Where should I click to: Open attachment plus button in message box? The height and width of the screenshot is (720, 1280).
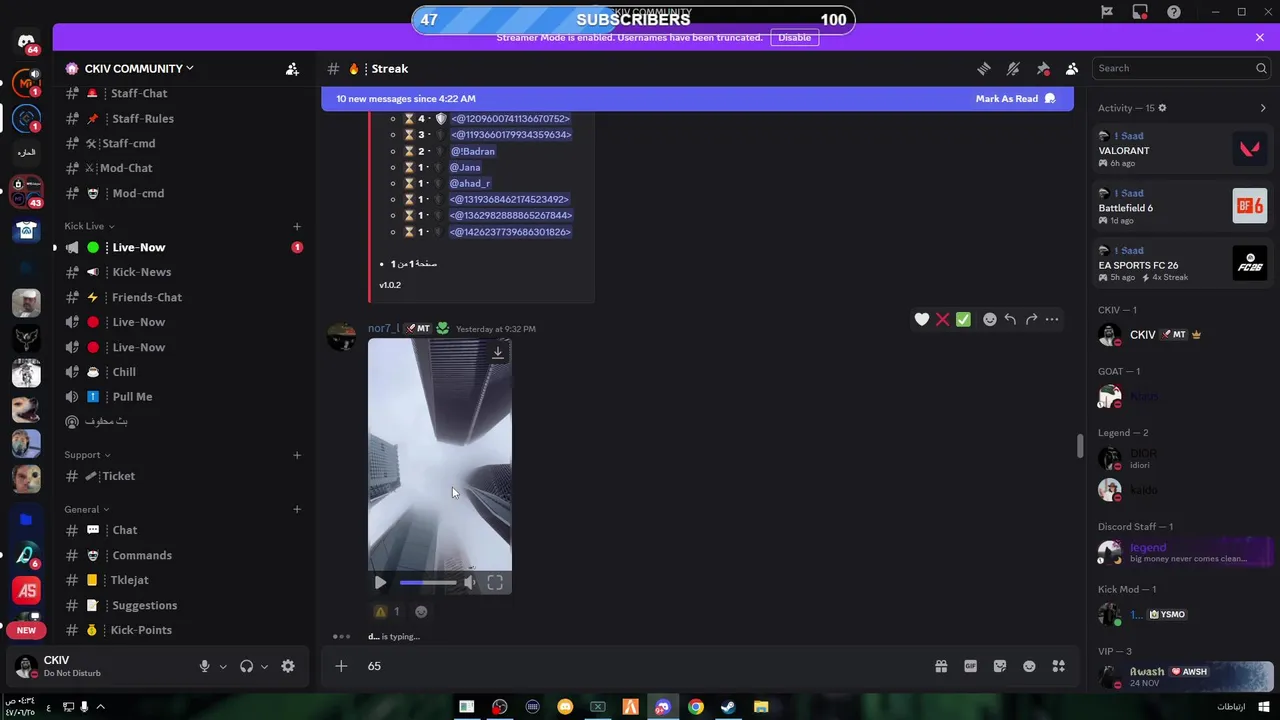tap(341, 666)
